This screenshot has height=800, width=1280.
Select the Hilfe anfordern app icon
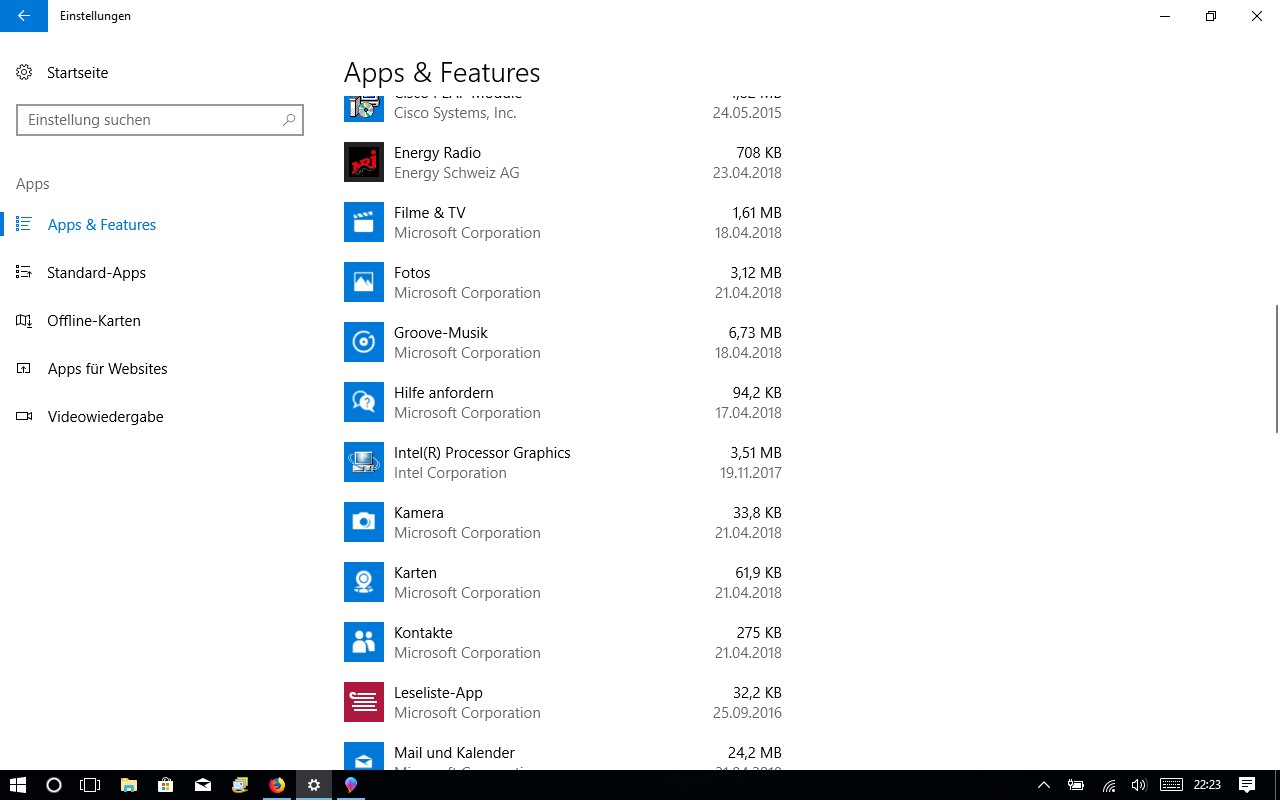(x=364, y=402)
